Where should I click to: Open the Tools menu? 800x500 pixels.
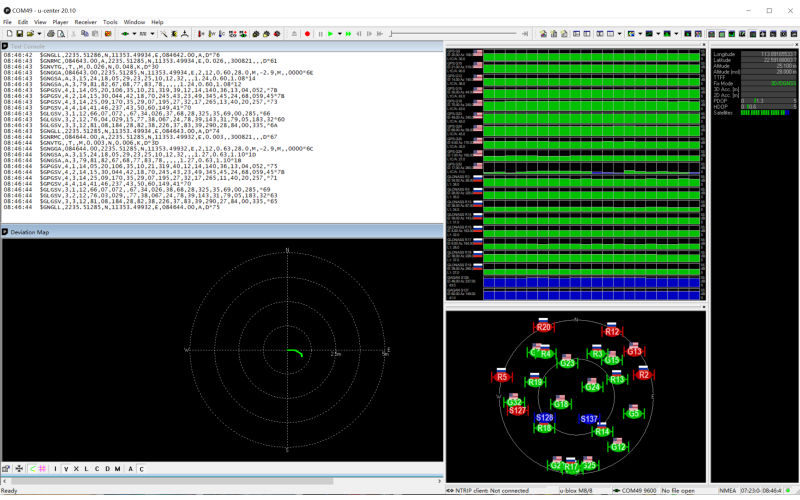pyautogui.click(x=110, y=22)
